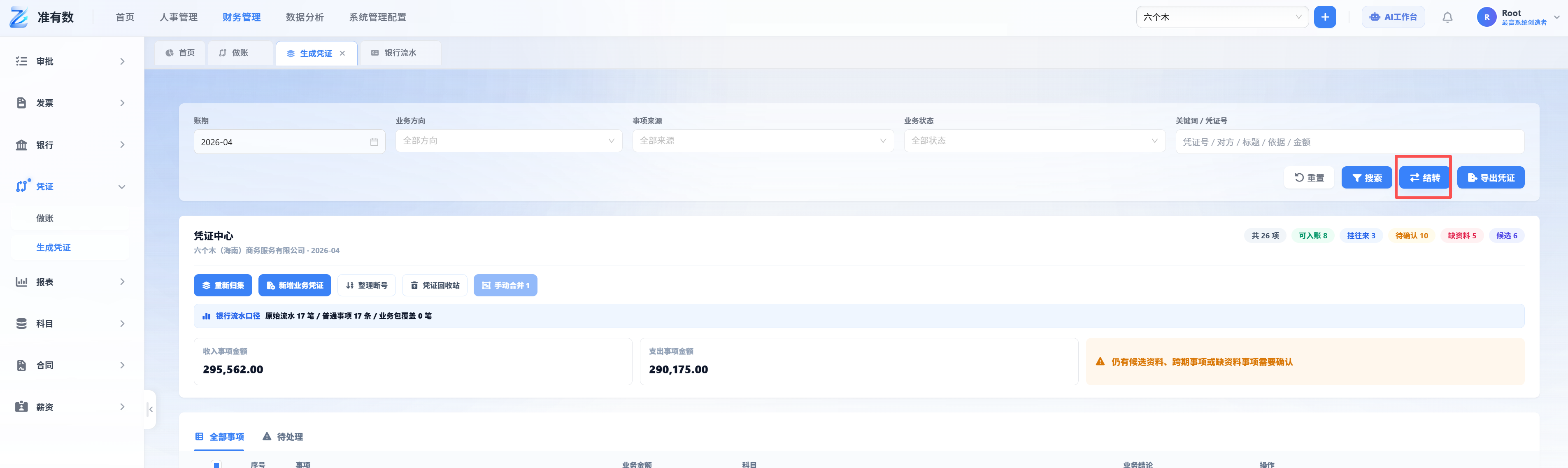Click the 准有数 logo icon
This screenshot has height=468, width=1568.
click(19, 17)
